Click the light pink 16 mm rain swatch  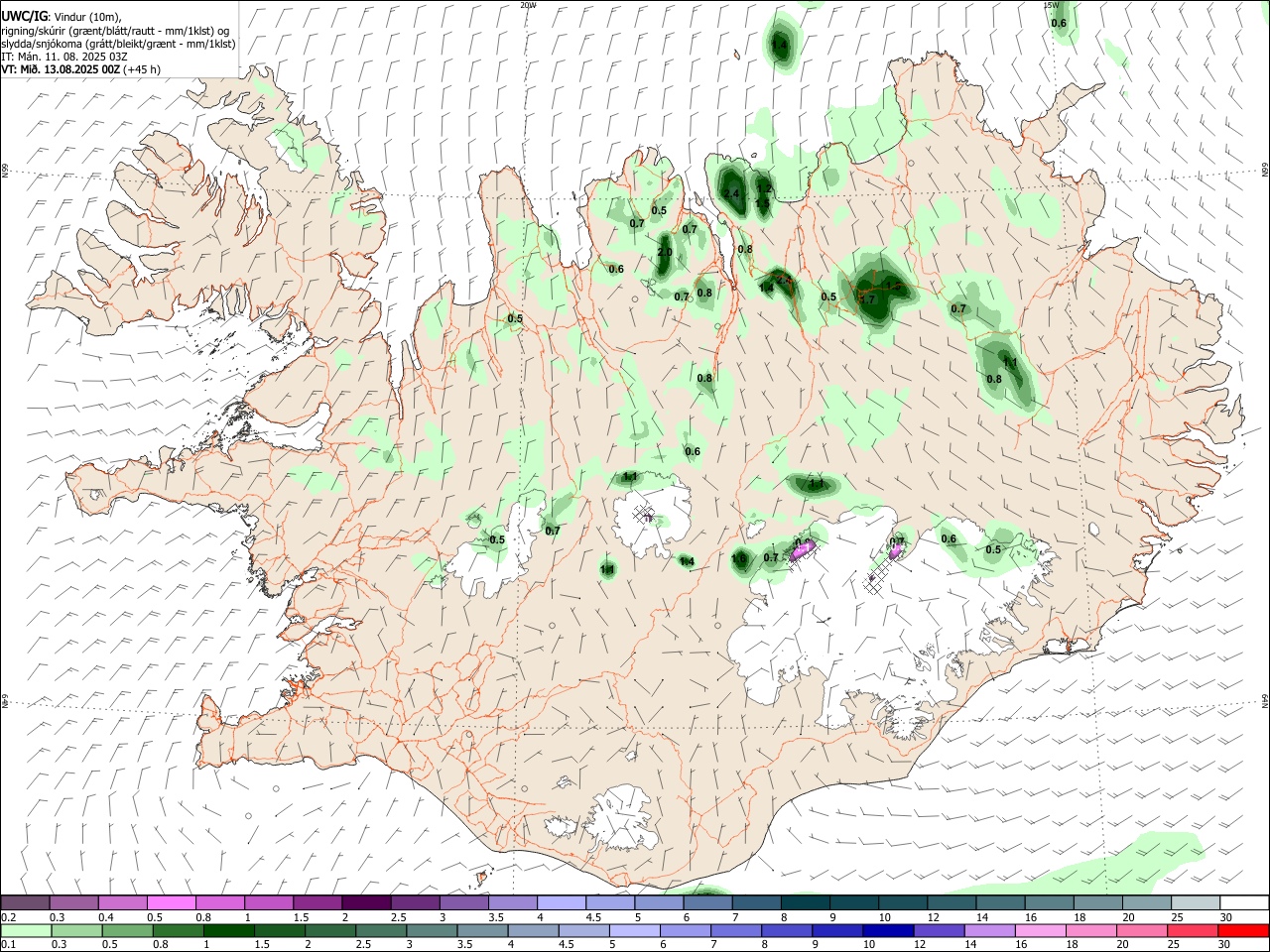pyautogui.click(x=1039, y=930)
